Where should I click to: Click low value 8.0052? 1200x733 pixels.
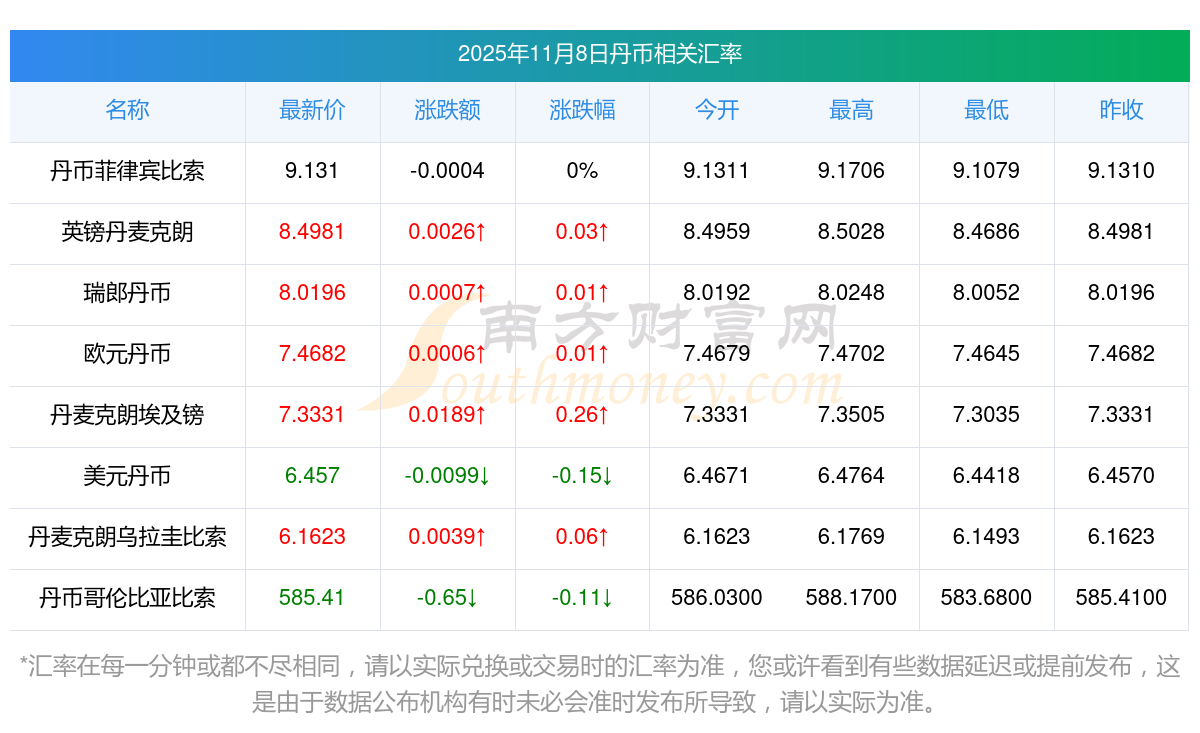coord(986,293)
